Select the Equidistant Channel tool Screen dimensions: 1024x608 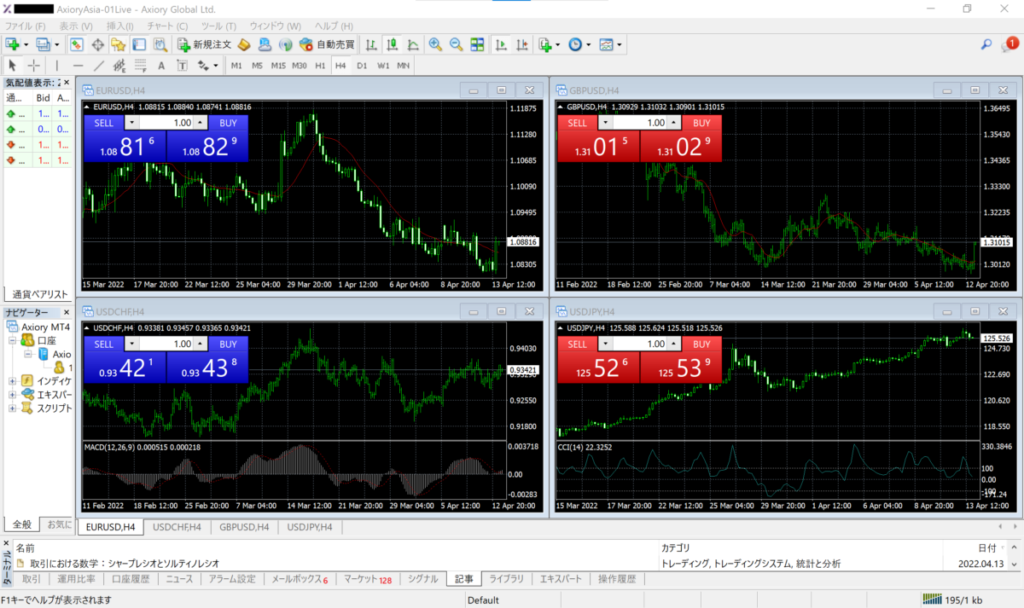coord(120,65)
